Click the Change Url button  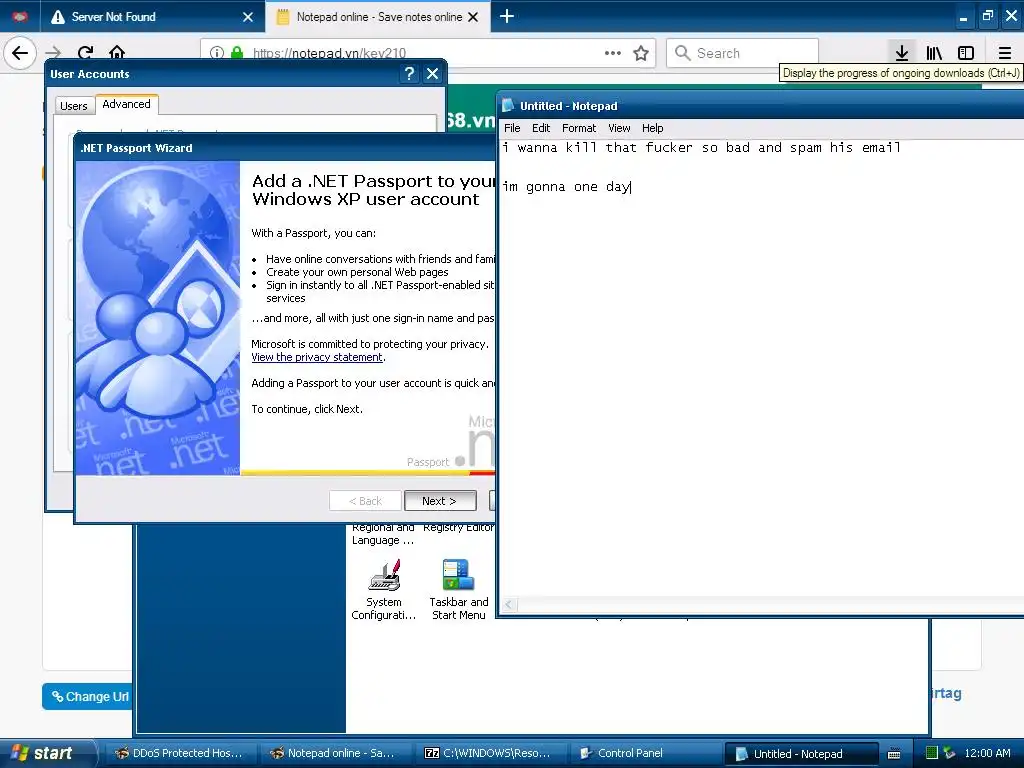click(88, 696)
